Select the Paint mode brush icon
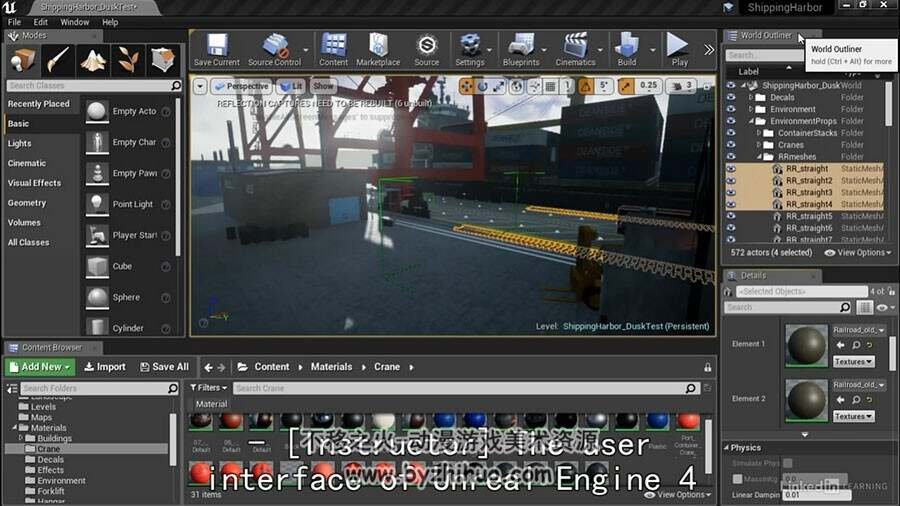The image size is (900, 506). click(x=57, y=60)
